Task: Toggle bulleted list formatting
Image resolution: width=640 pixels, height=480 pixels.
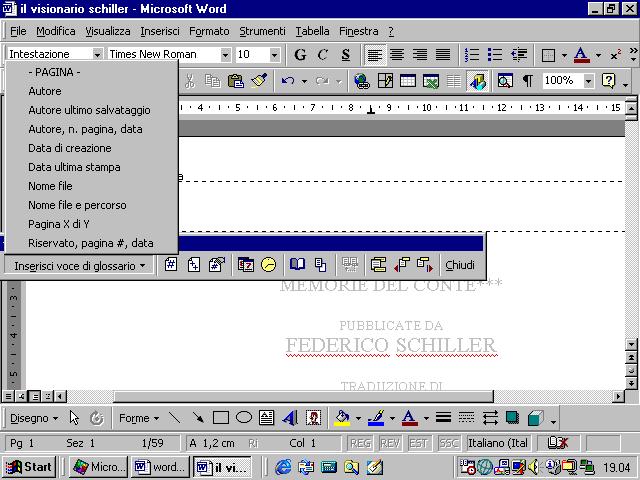Action: pyautogui.click(x=495, y=55)
